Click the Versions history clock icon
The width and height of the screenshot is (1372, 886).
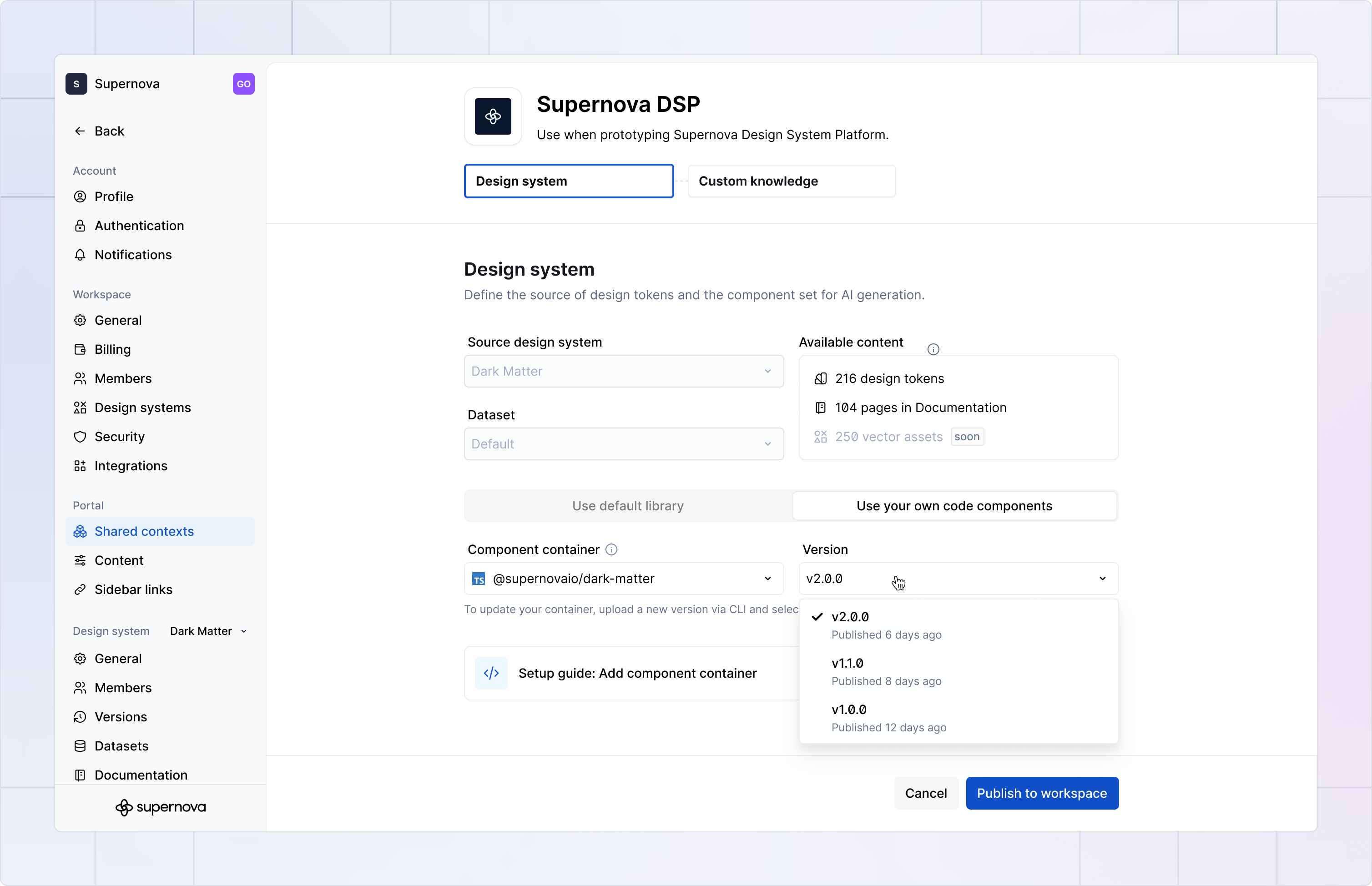(x=80, y=717)
